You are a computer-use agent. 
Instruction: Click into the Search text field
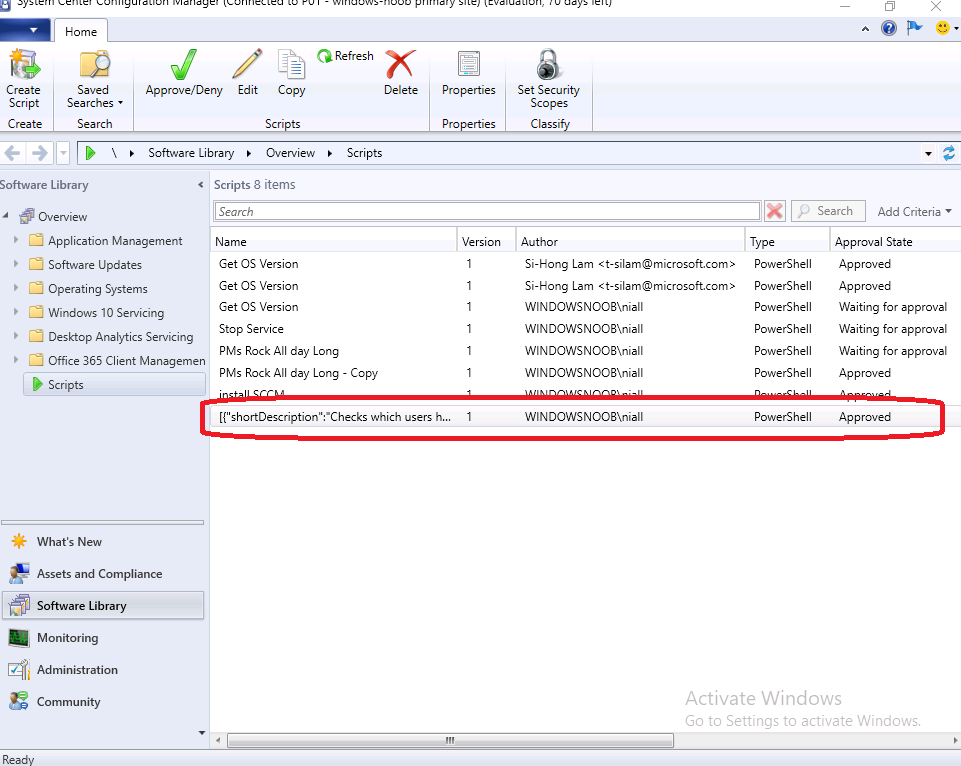487,211
